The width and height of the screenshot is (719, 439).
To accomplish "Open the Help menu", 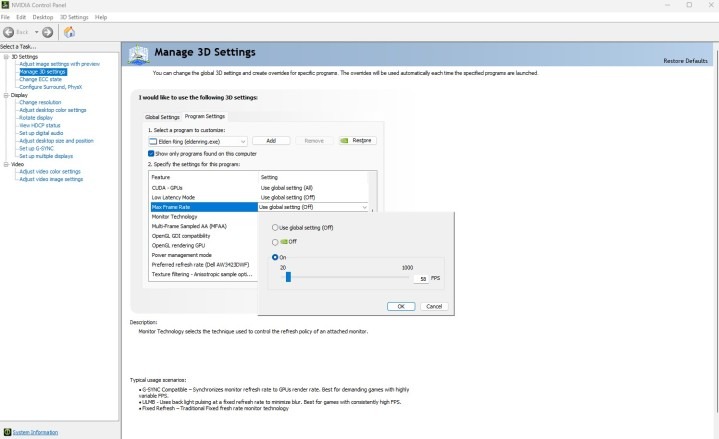I will 101,17.
